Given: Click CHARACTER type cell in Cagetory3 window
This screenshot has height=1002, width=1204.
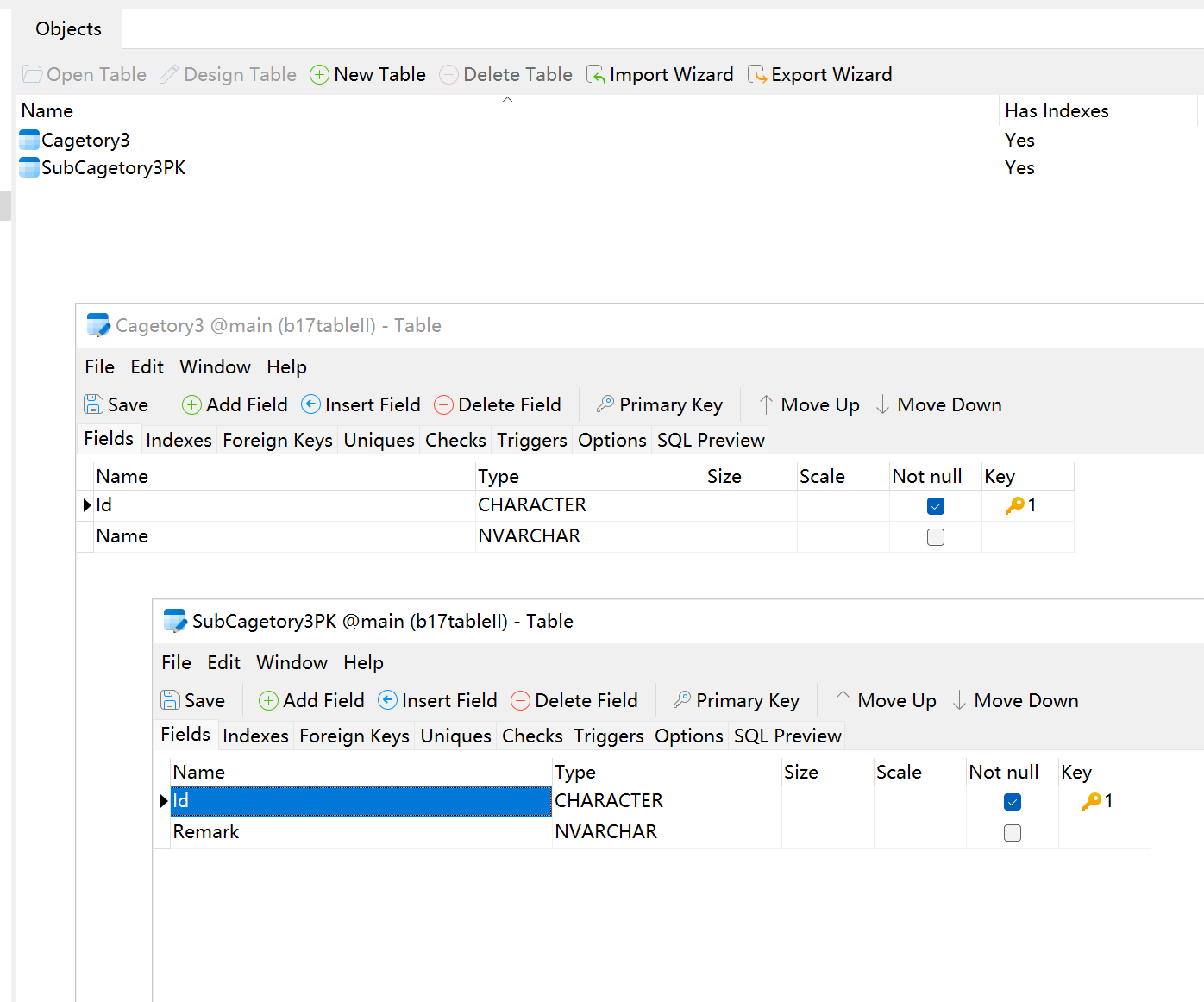Looking at the screenshot, I should tap(590, 505).
